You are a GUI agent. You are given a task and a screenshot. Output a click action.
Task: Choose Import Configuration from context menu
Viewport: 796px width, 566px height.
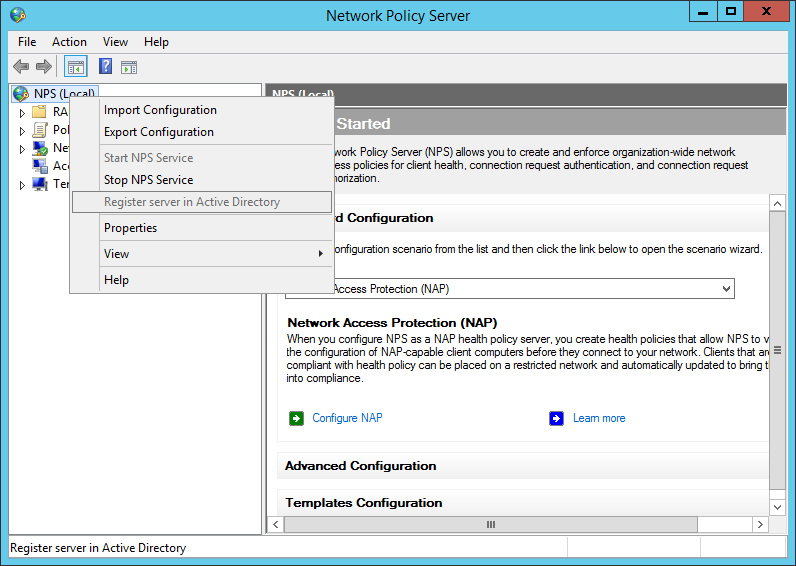[x=202, y=110]
